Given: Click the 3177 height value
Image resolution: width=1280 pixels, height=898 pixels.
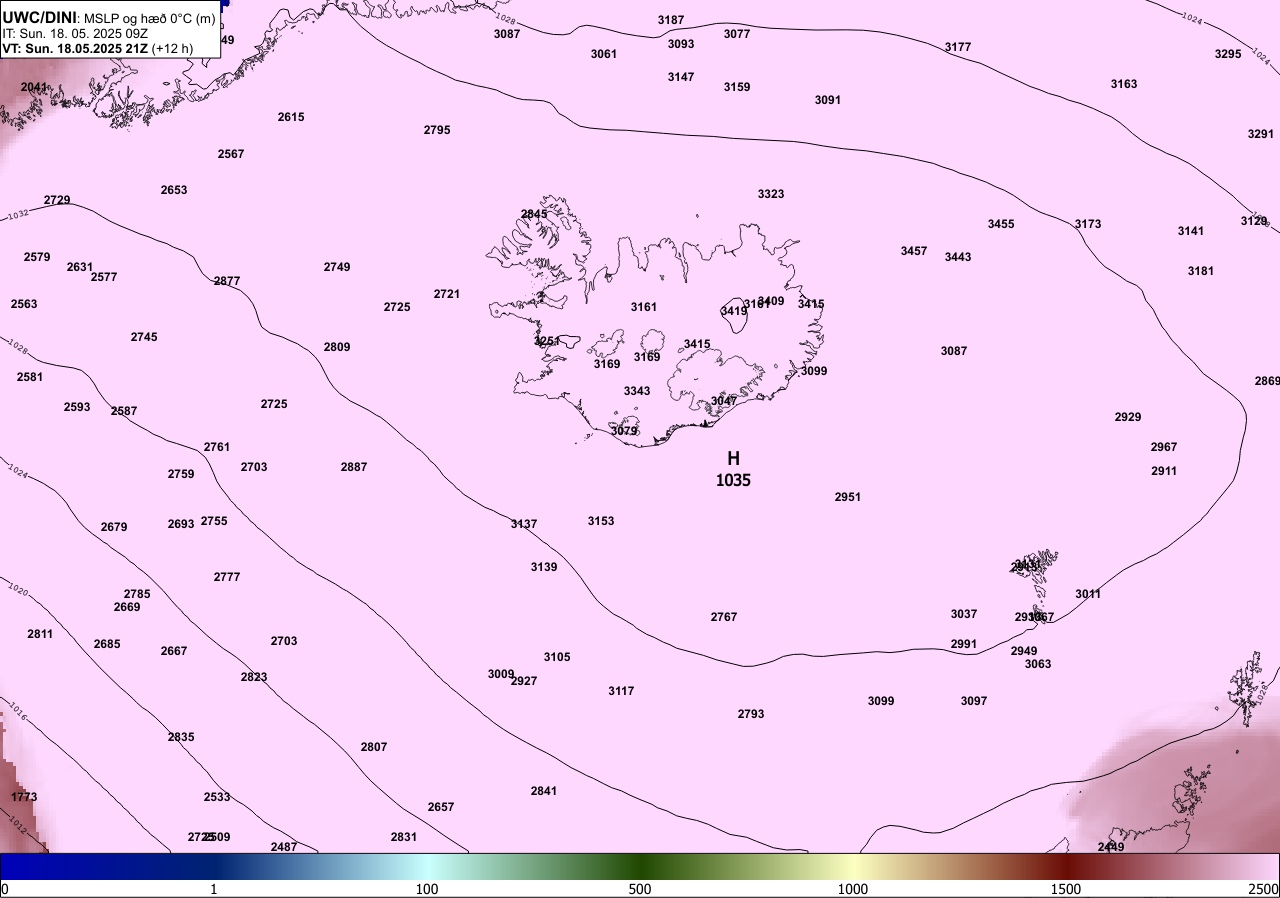Looking at the screenshot, I should click(958, 47).
